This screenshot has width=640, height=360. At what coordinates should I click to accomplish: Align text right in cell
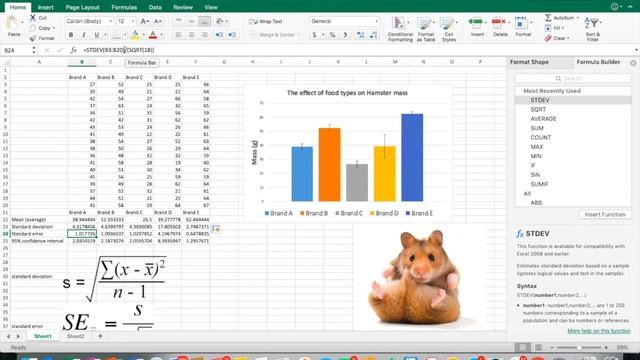coord(204,35)
